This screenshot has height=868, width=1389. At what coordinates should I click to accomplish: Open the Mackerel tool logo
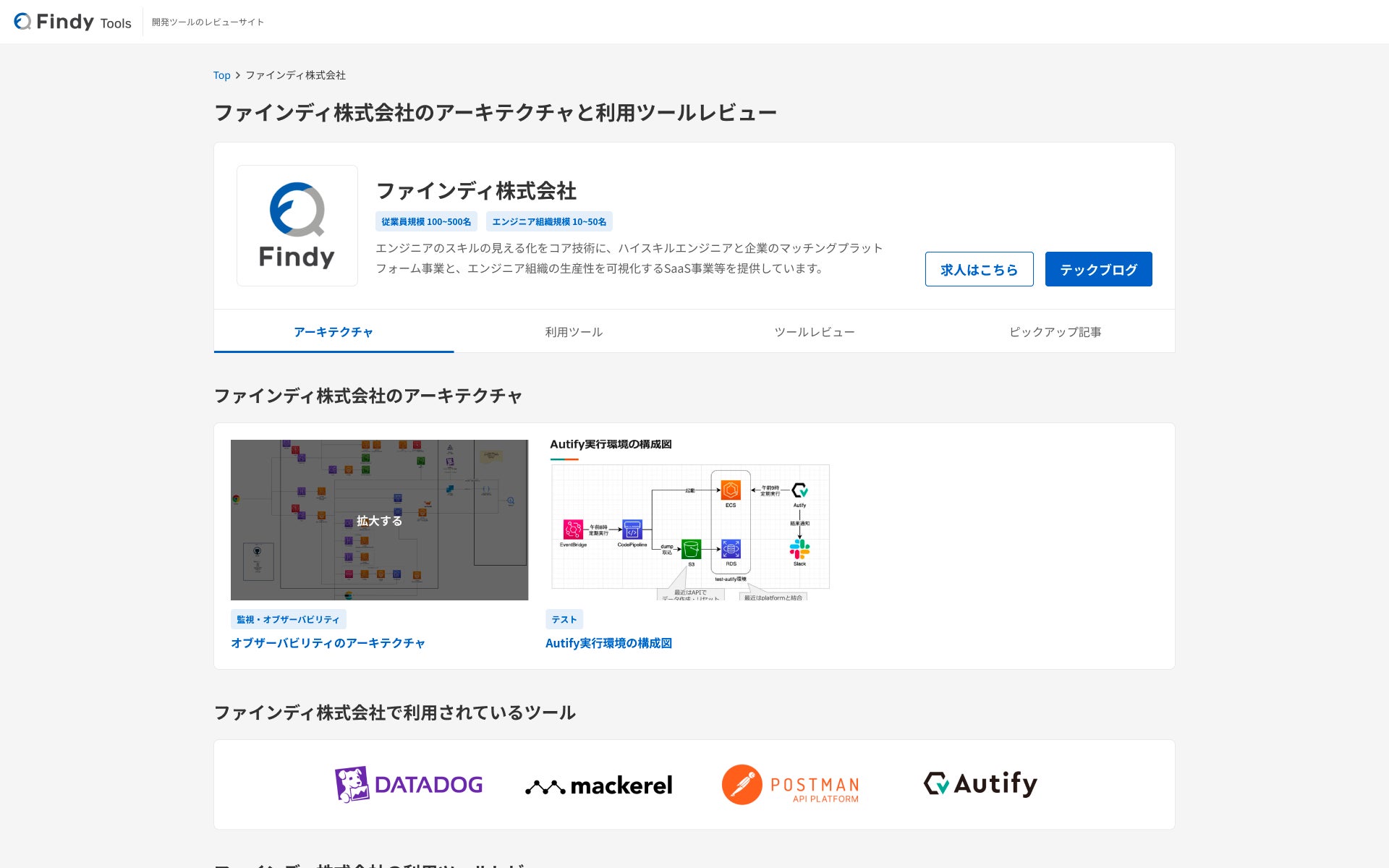598,785
